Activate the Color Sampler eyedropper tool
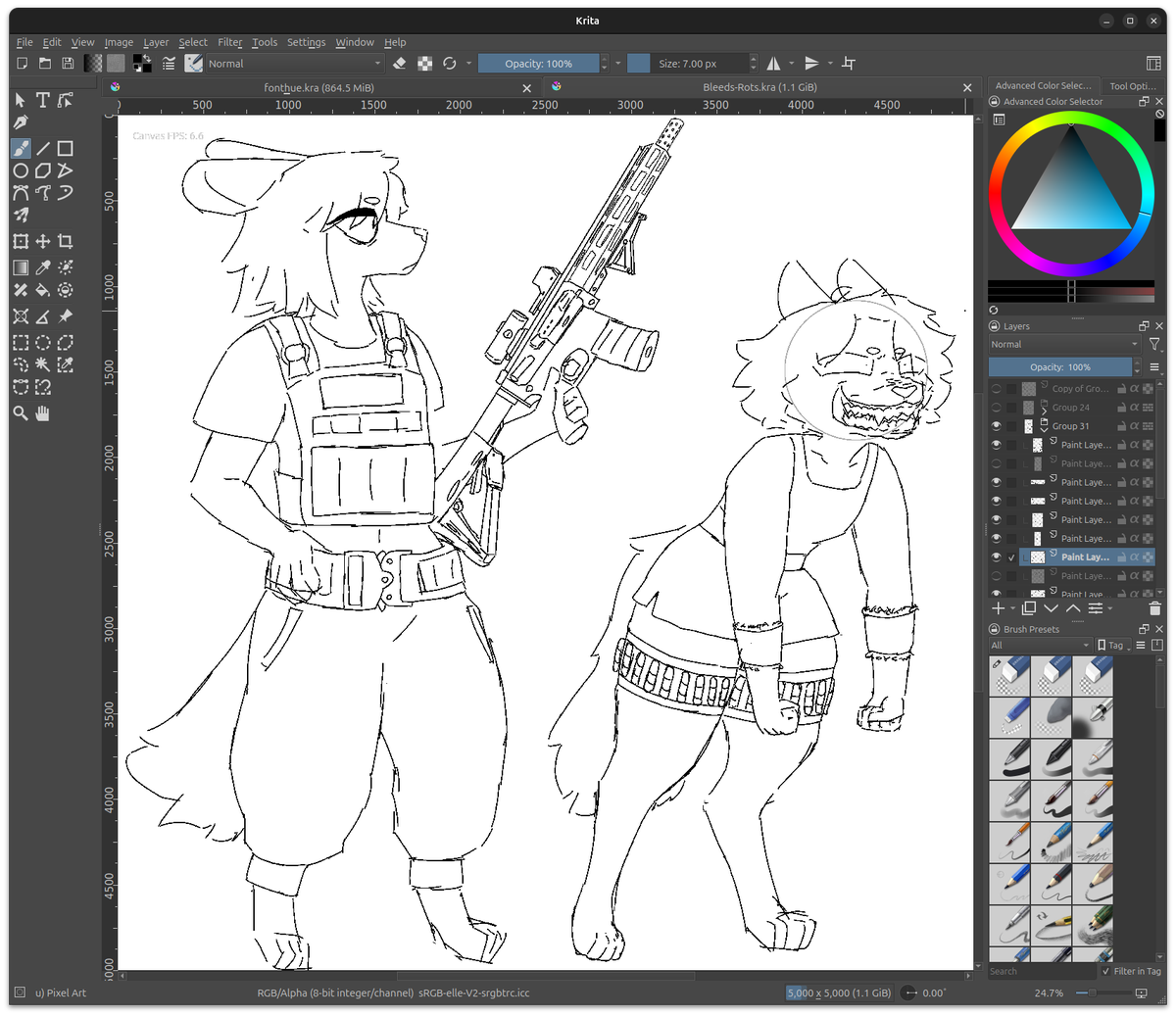This screenshot has height=1016, width=1176. (43, 266)
